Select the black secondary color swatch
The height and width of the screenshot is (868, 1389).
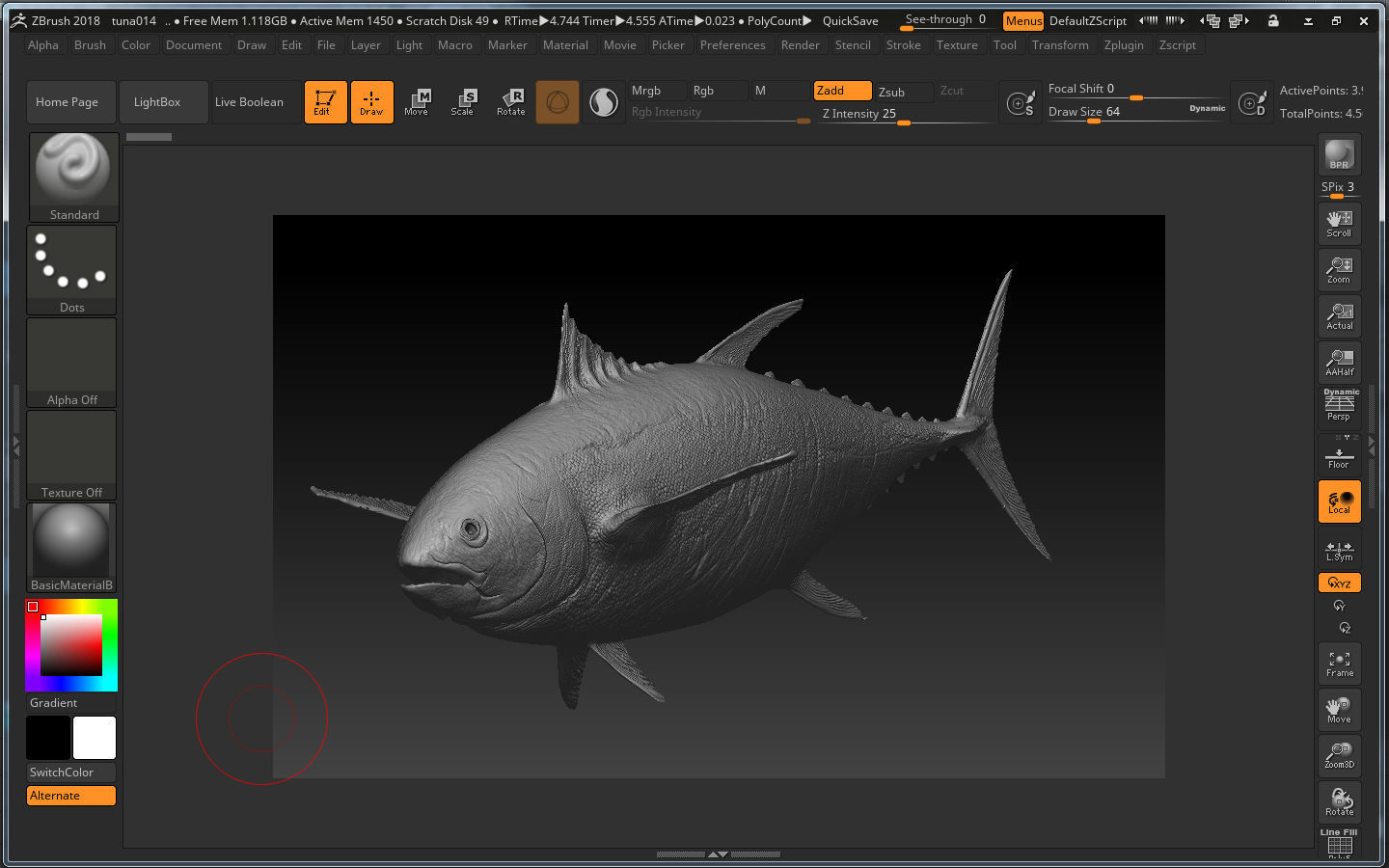click(48, 738)
